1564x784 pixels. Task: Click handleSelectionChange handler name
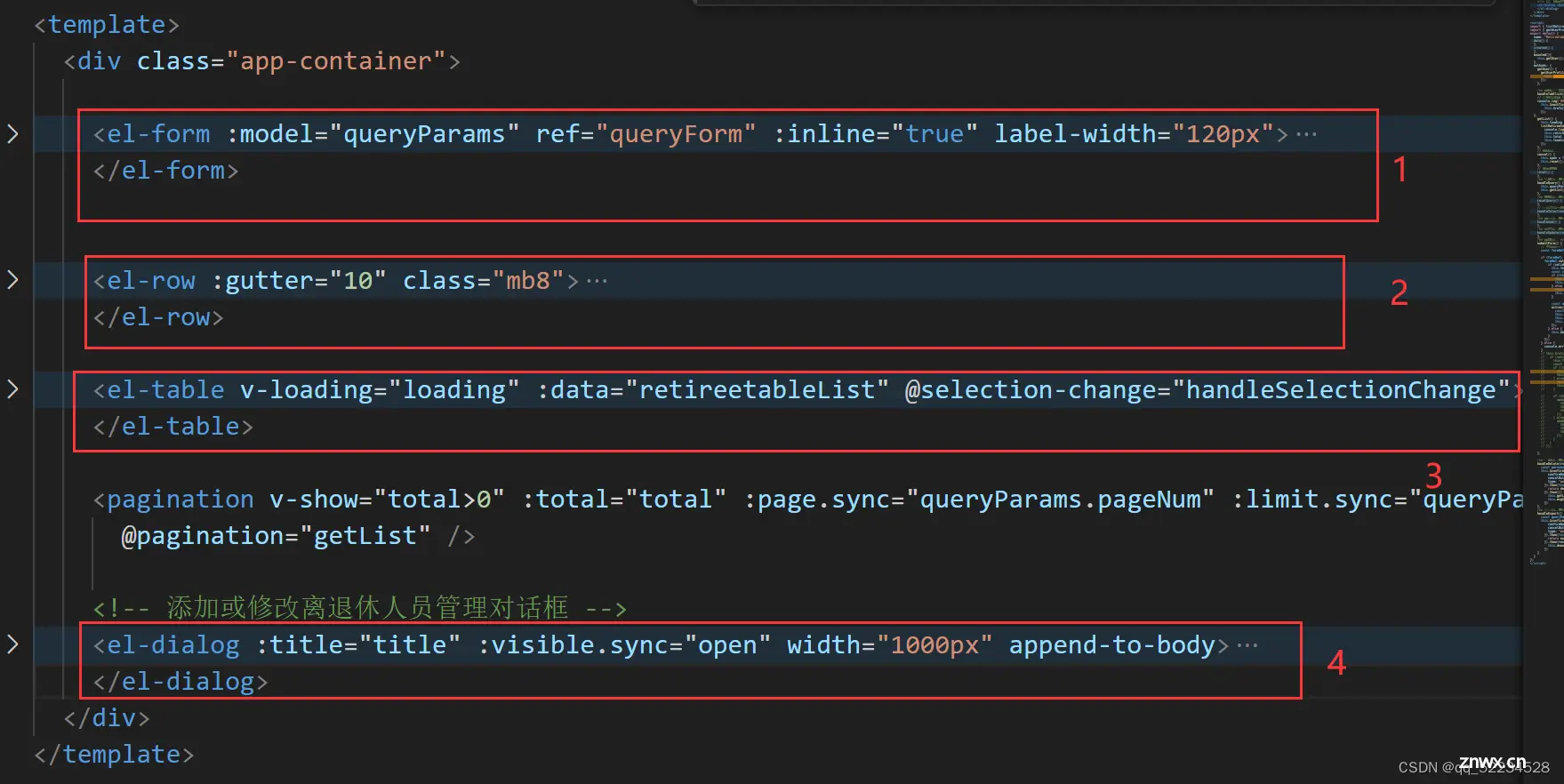[x=1341, y=390]
